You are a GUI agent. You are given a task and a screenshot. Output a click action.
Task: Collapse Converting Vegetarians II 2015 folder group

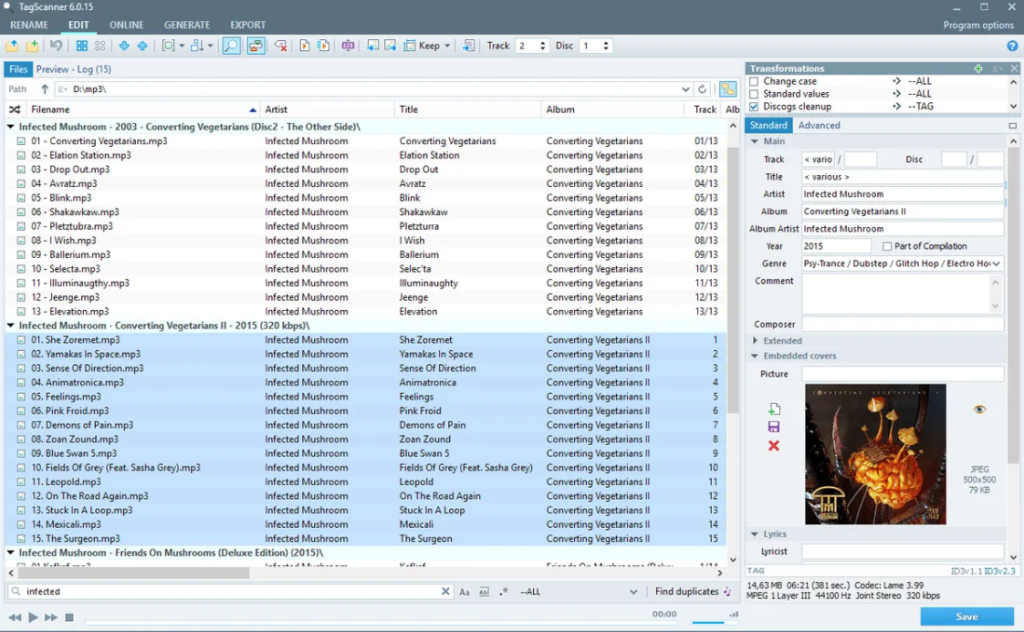10,325
